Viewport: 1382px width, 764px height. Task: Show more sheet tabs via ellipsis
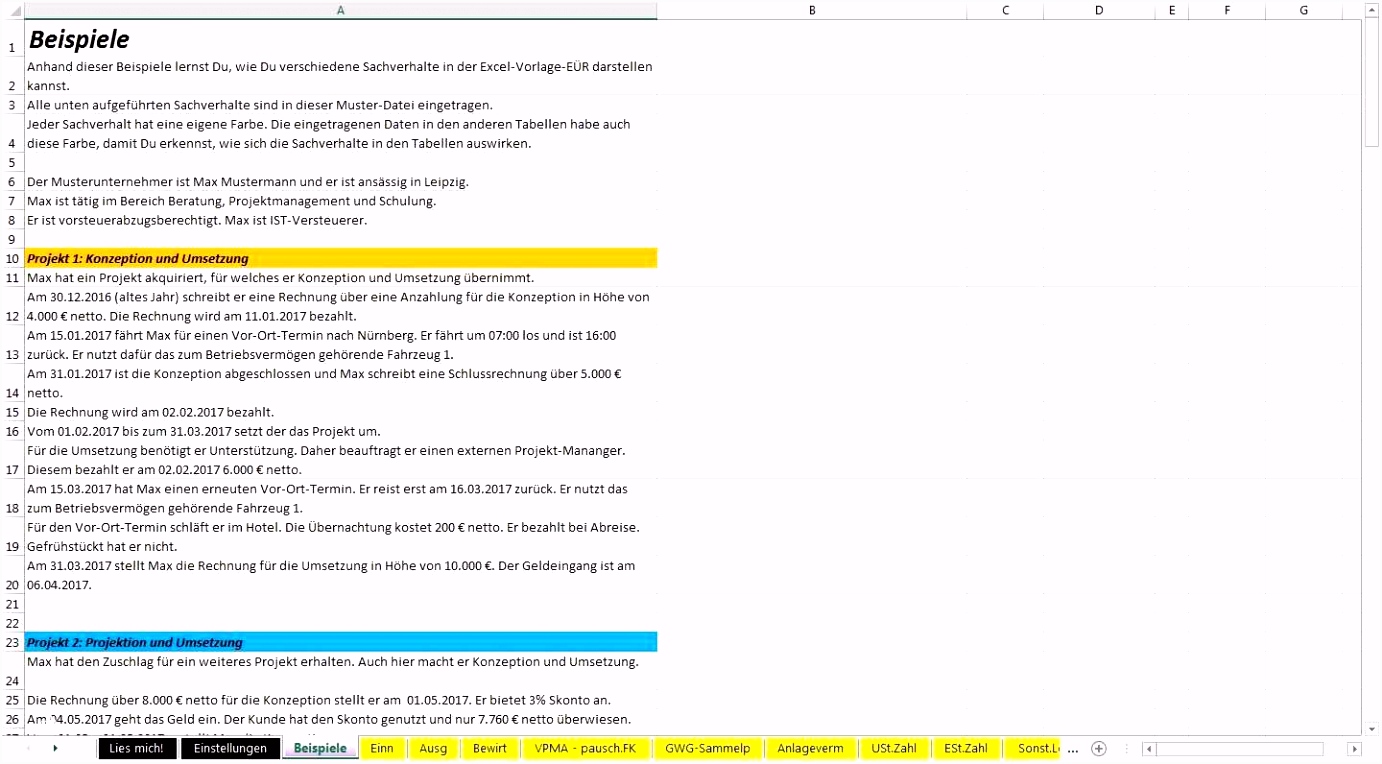1073,749
